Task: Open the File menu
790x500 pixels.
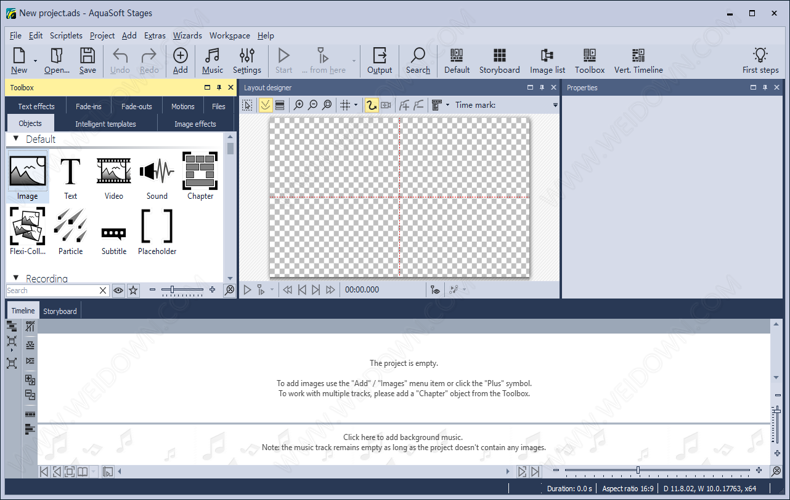Action: 16,35
